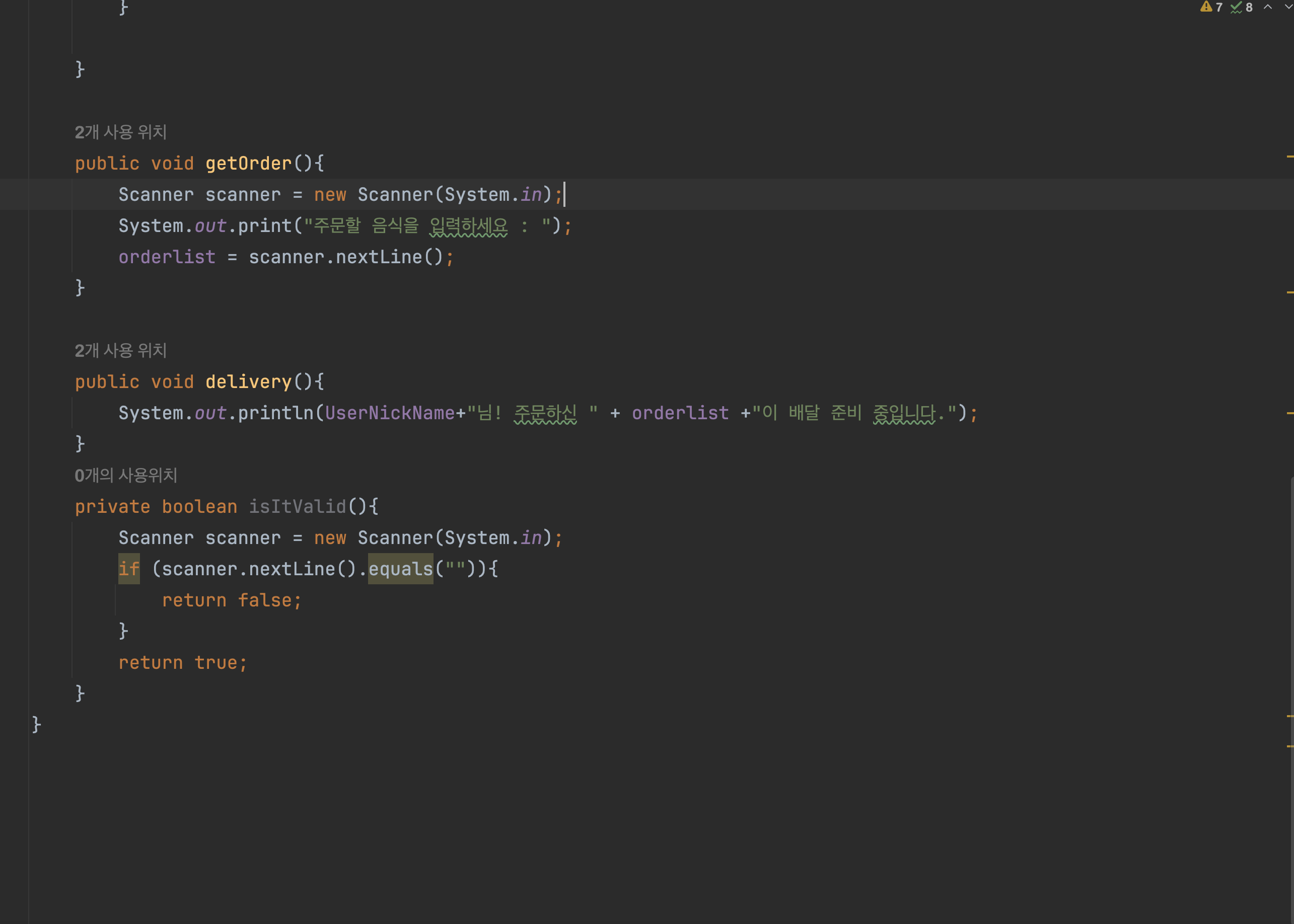Click scanner.nextLine() in the if condition
1294x924 pixels.
click(x=259, y=569)
